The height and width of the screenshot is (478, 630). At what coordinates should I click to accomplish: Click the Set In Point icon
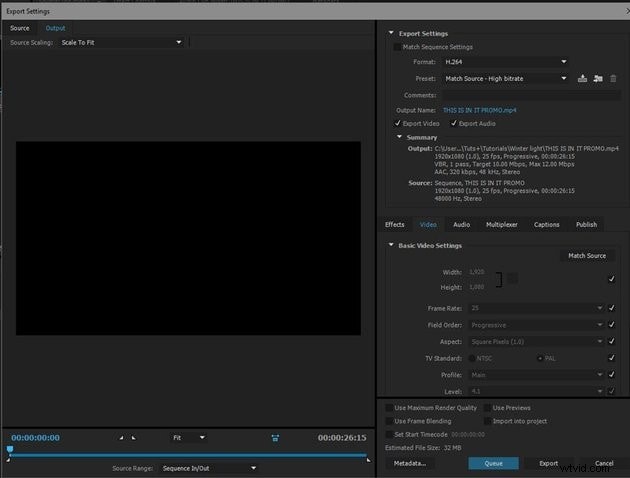pos(121,438)
